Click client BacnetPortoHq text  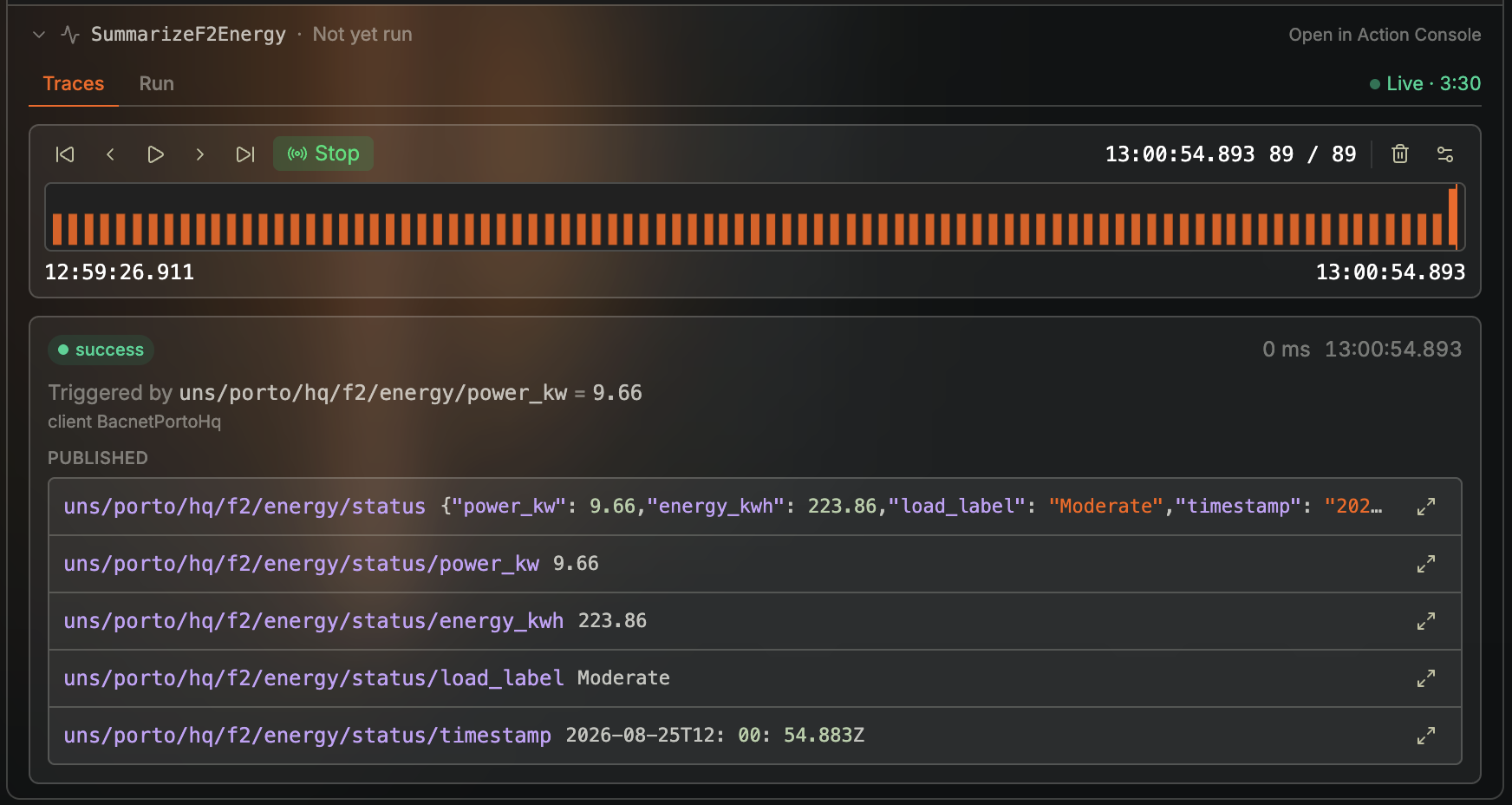coord(134,422)
